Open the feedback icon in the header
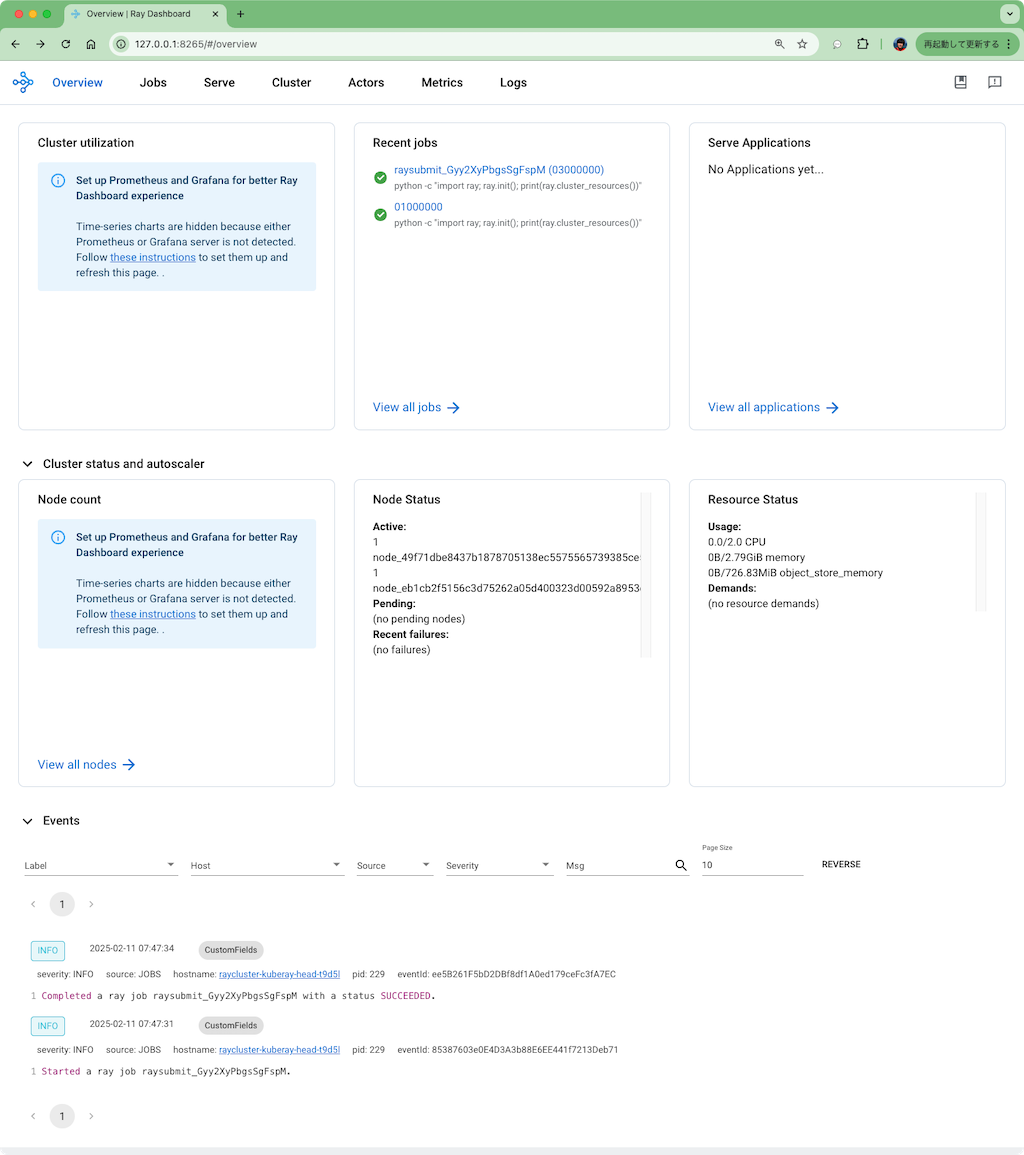Viewport: 1024px width, 1155px height. coord(994,82)
